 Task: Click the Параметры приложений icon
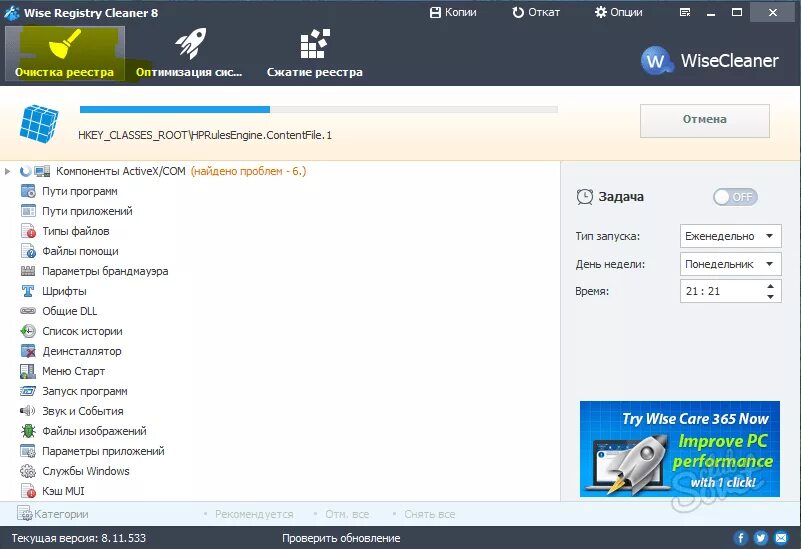tap(28, 451)
